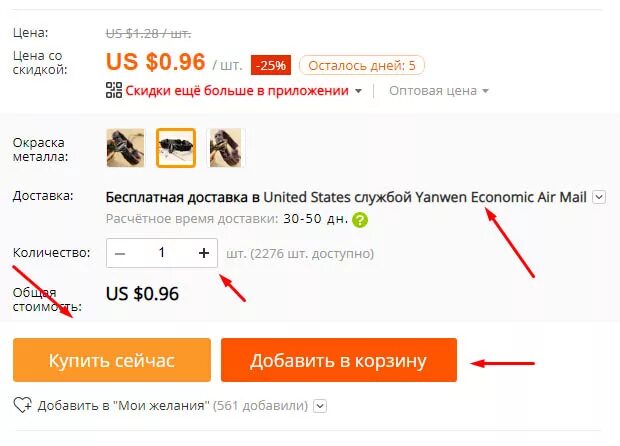Decrease quantity with the minus button

pos(120,253)
